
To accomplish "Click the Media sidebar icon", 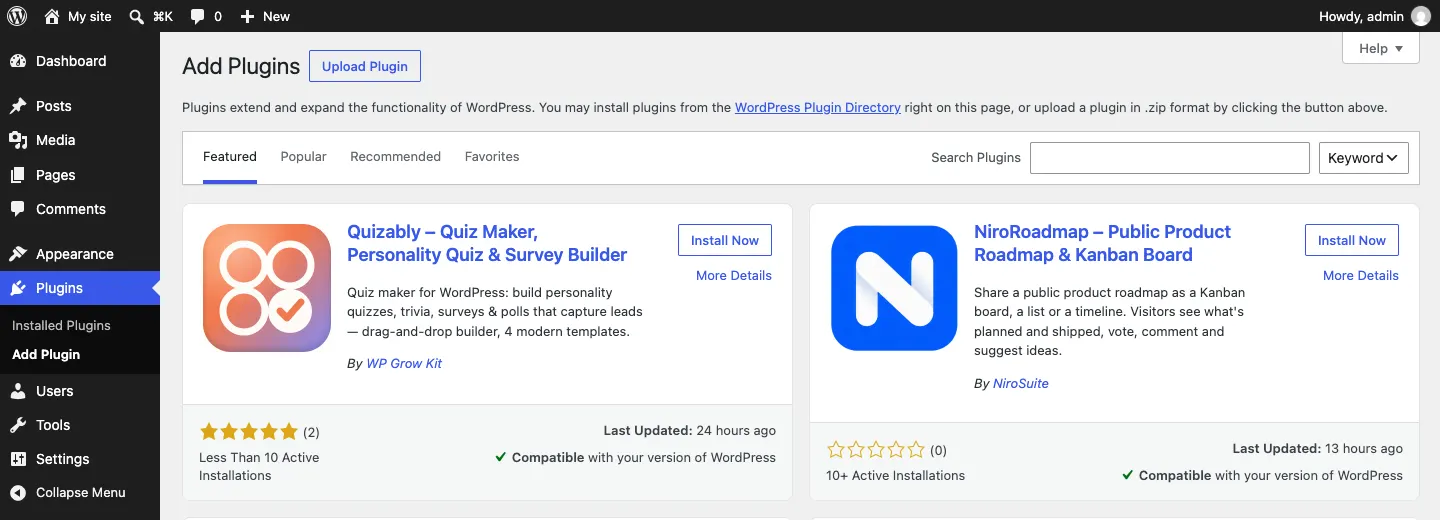I will click(x=18, y=140).
